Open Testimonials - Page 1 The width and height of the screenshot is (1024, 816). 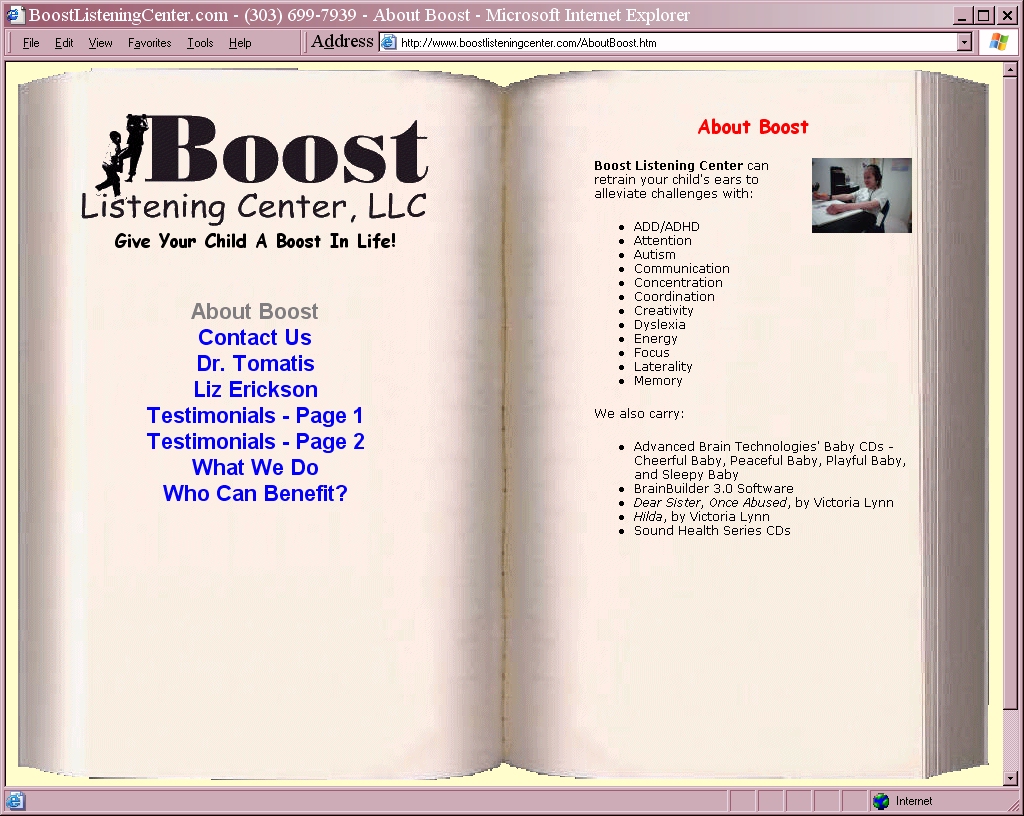(255, 416)
